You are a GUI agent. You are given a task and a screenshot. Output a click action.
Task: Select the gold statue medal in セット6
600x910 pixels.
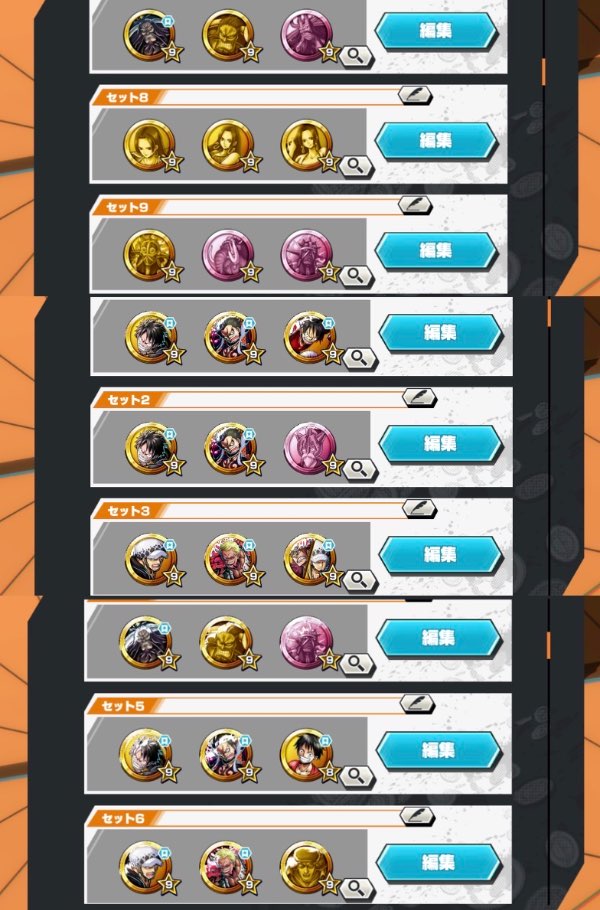click(x=307, y=867)
